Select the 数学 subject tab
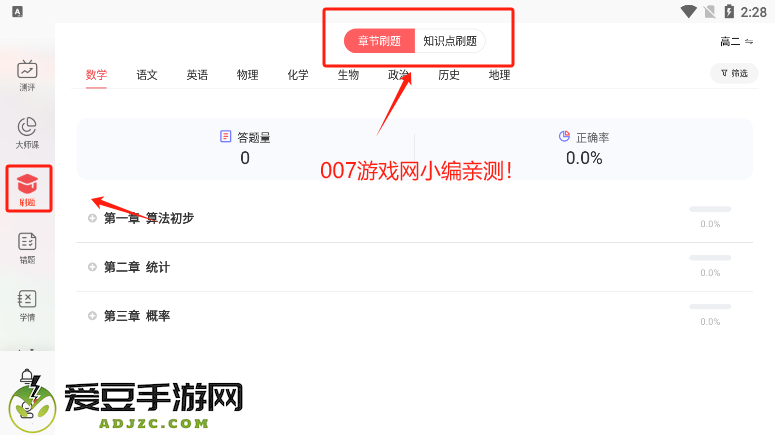775x435 pixels. (96, 75)
